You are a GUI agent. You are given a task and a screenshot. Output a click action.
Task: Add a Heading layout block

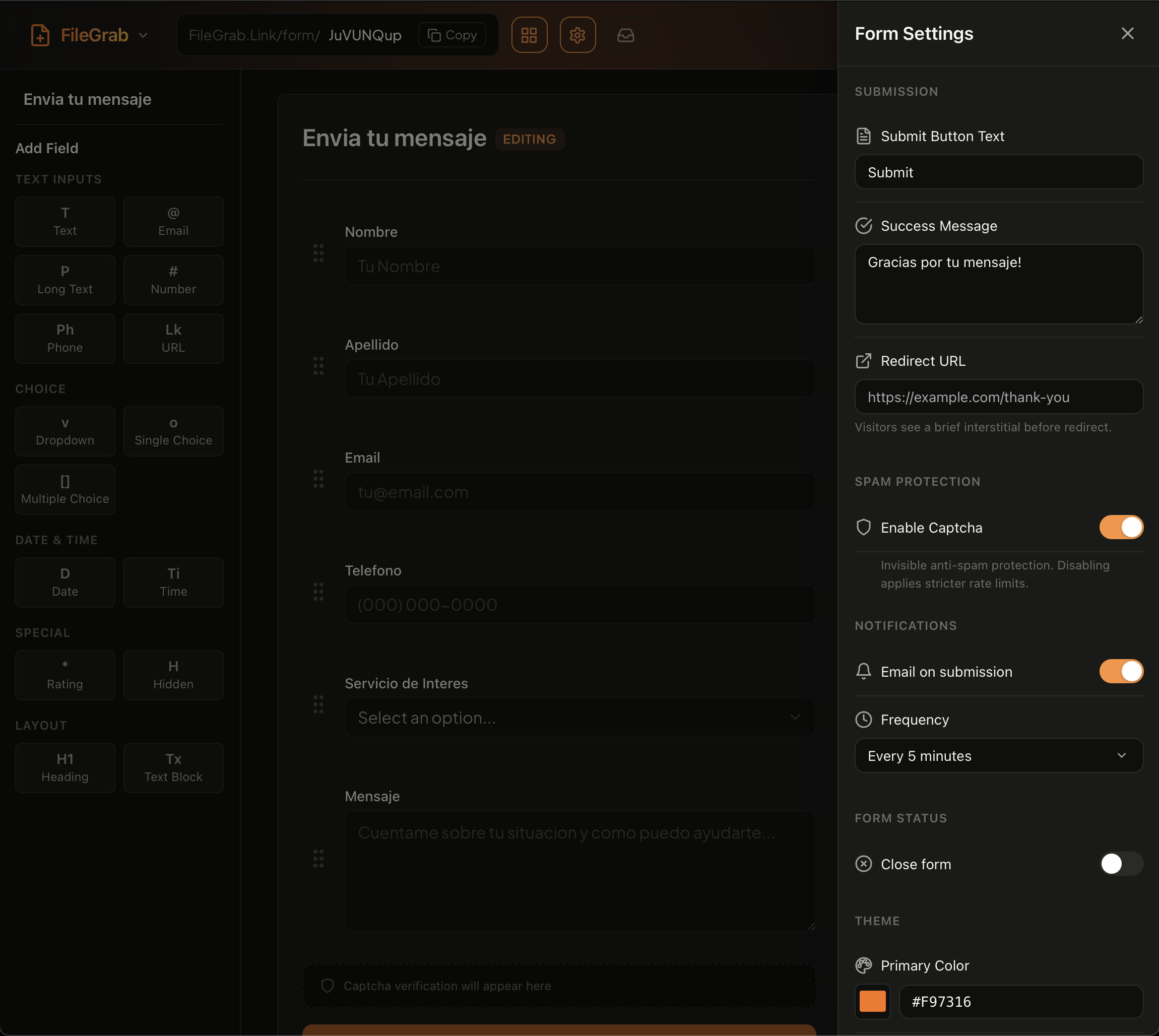[65, 767]
